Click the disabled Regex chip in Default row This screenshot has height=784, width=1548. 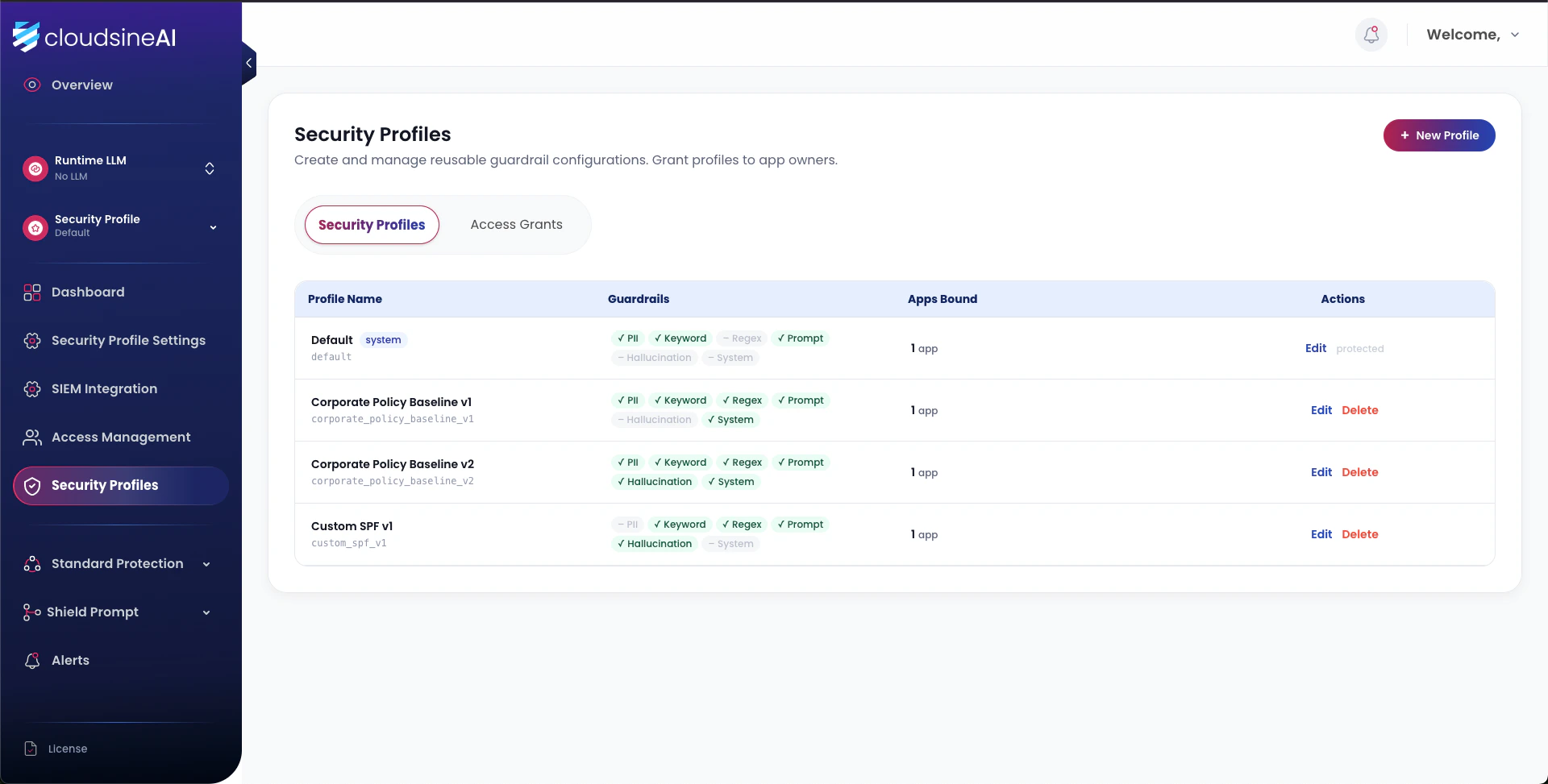pos(742,338)
